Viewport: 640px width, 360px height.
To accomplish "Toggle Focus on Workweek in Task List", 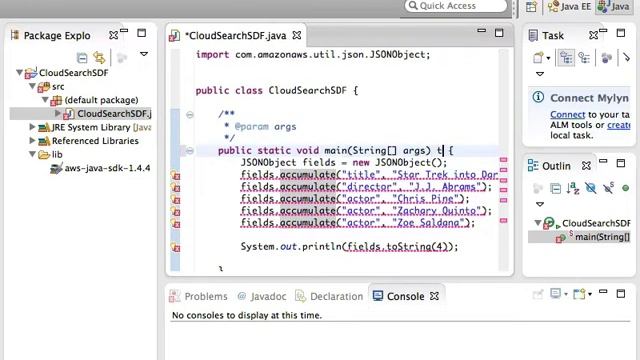I will click(607, 58).
